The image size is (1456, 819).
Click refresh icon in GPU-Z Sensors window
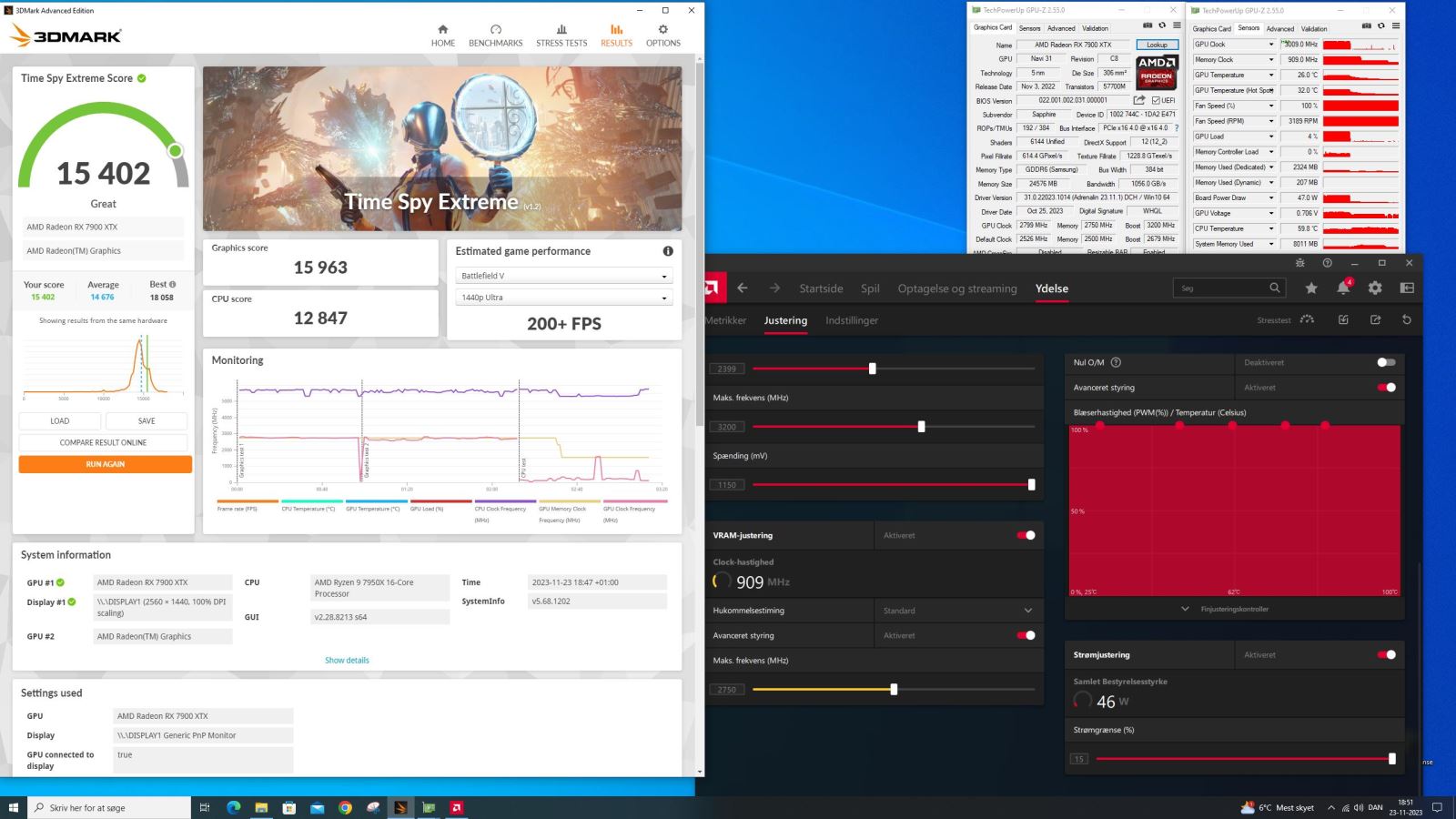1380,25
